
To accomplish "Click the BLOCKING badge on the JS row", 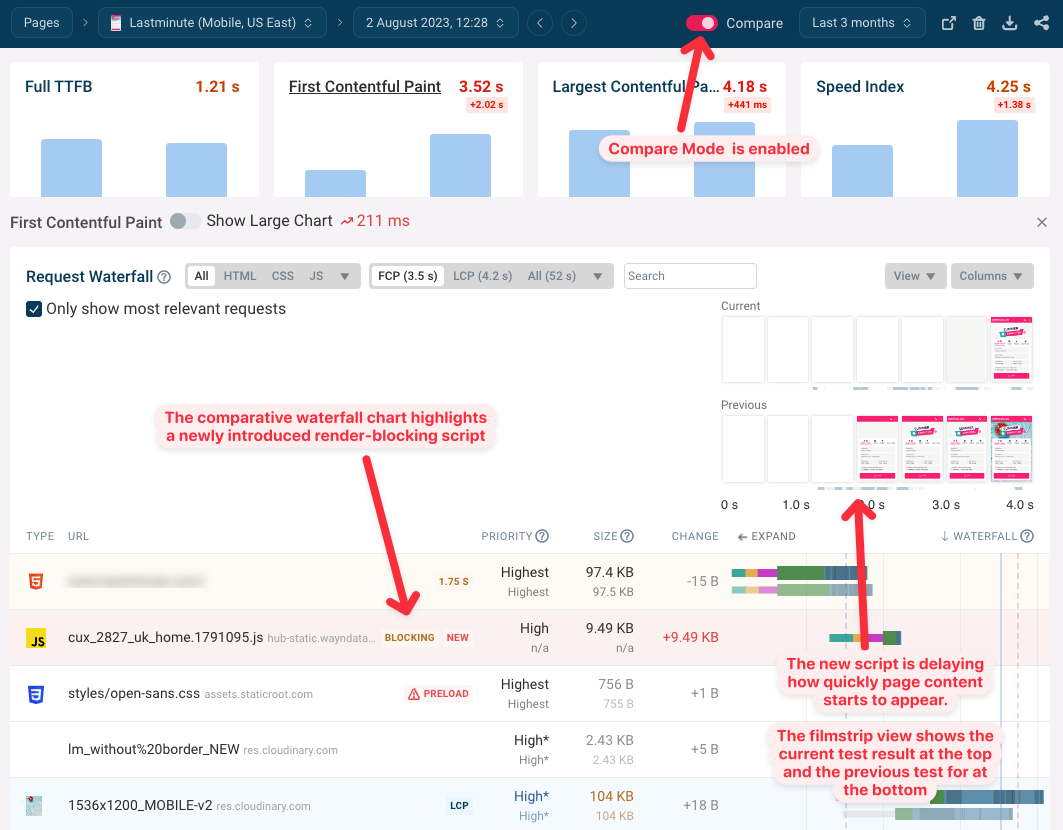I will pos(409,637).
